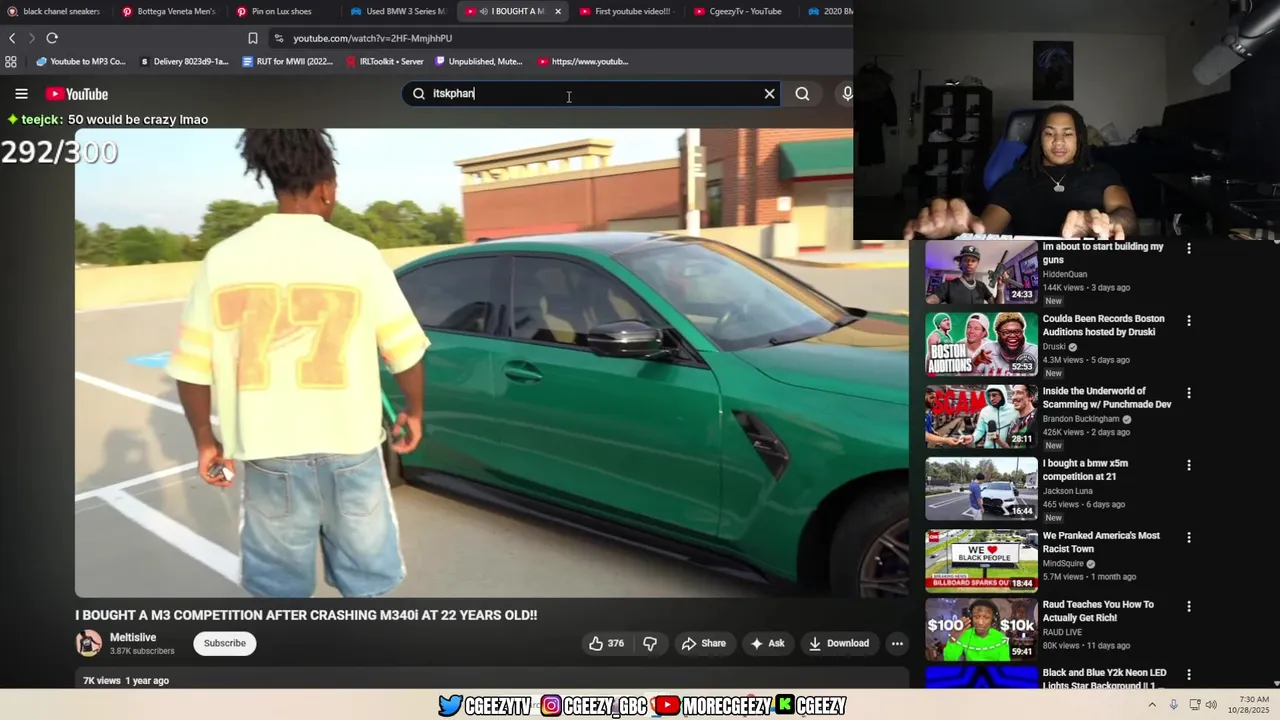
Task: Clear the search text with the X icon
Action: [769, 94]
